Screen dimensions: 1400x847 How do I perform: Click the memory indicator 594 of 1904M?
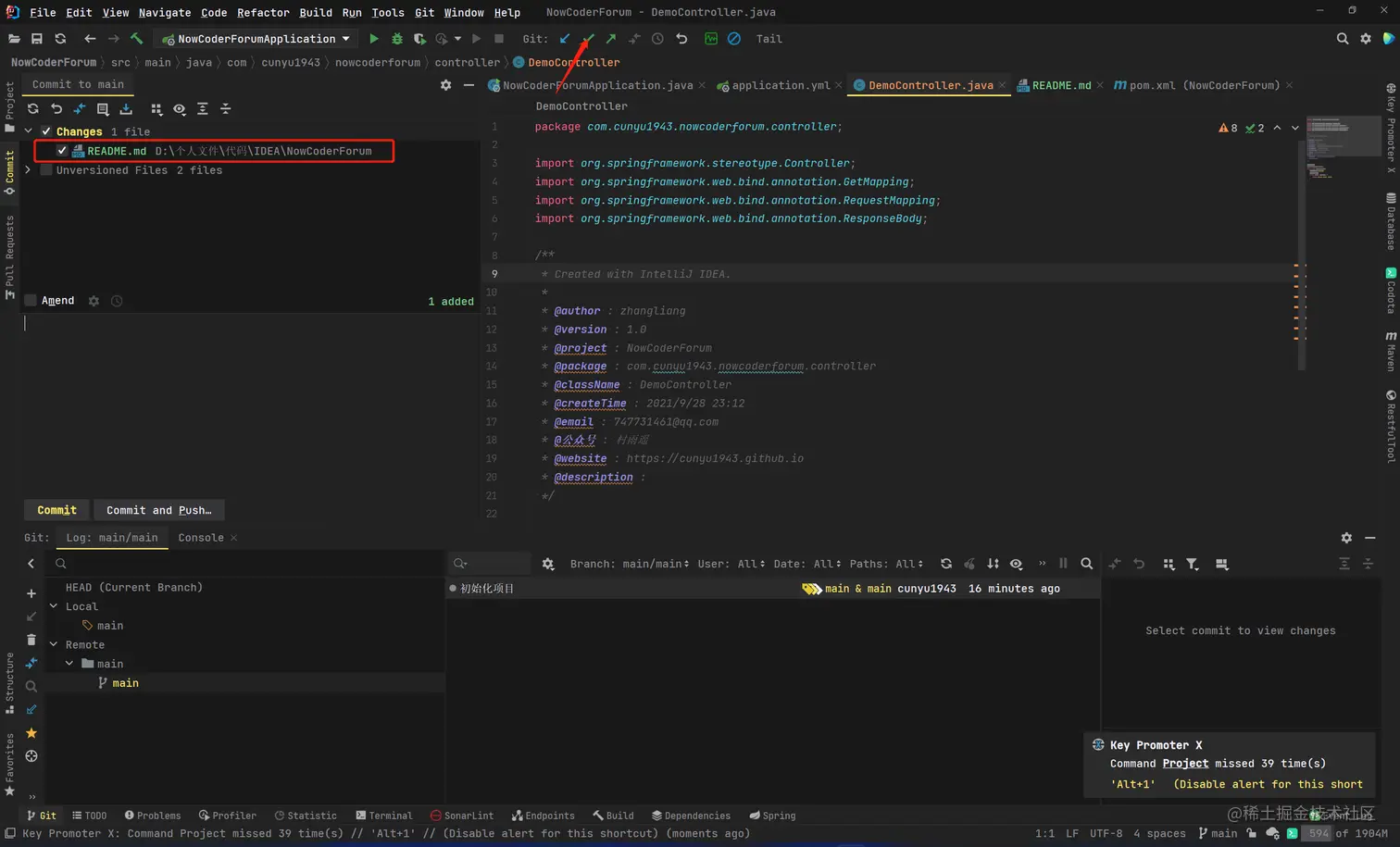pyautogui.click(x=1345, y=833)
